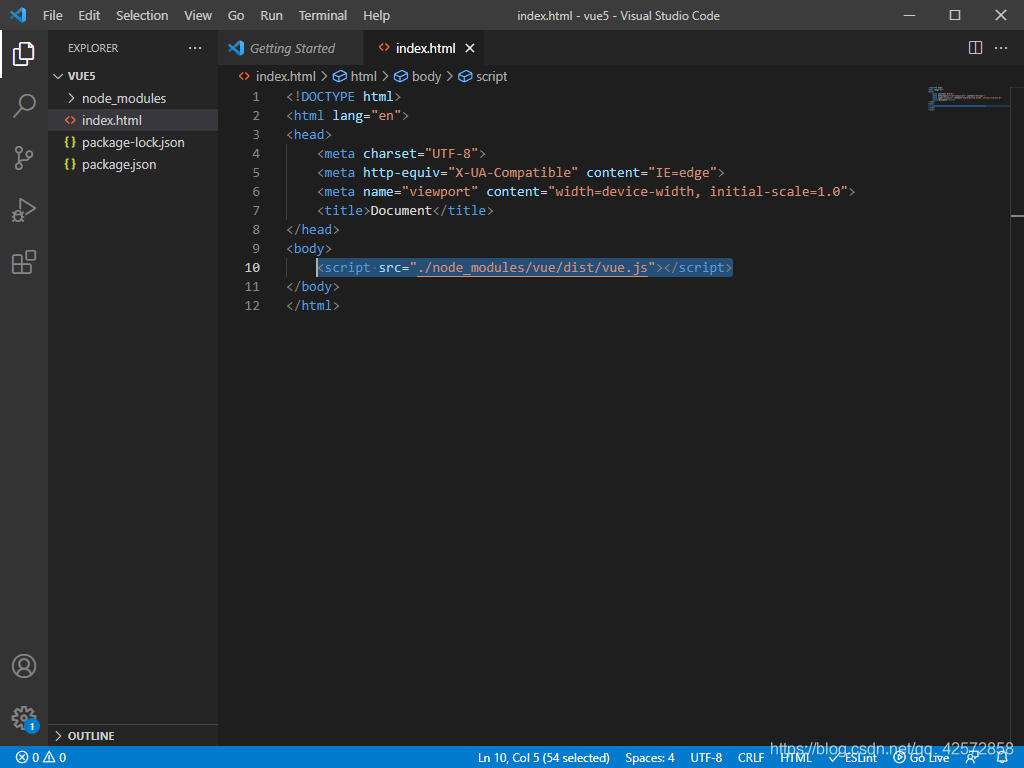
Task: Open the Selection menu
Action: coord(142,15)
